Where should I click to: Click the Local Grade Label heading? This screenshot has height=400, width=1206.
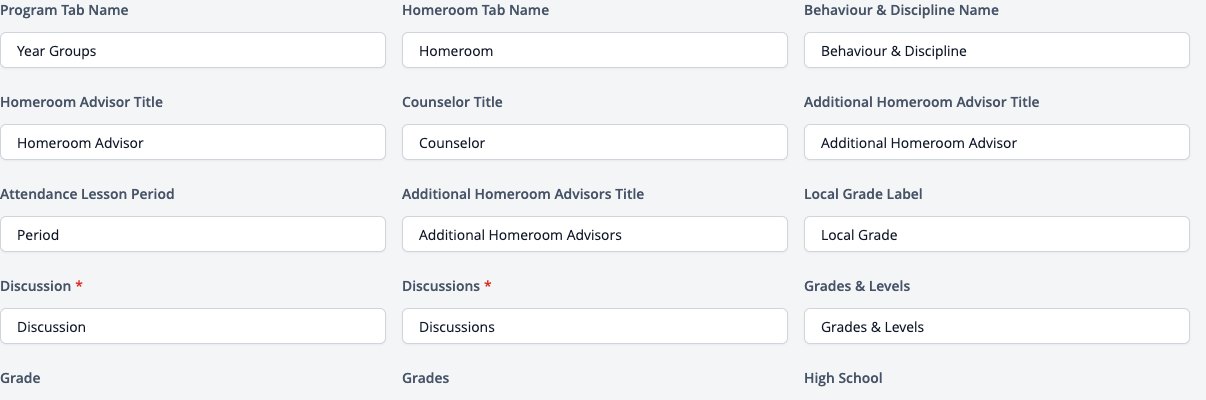click(x=863, y=194)
